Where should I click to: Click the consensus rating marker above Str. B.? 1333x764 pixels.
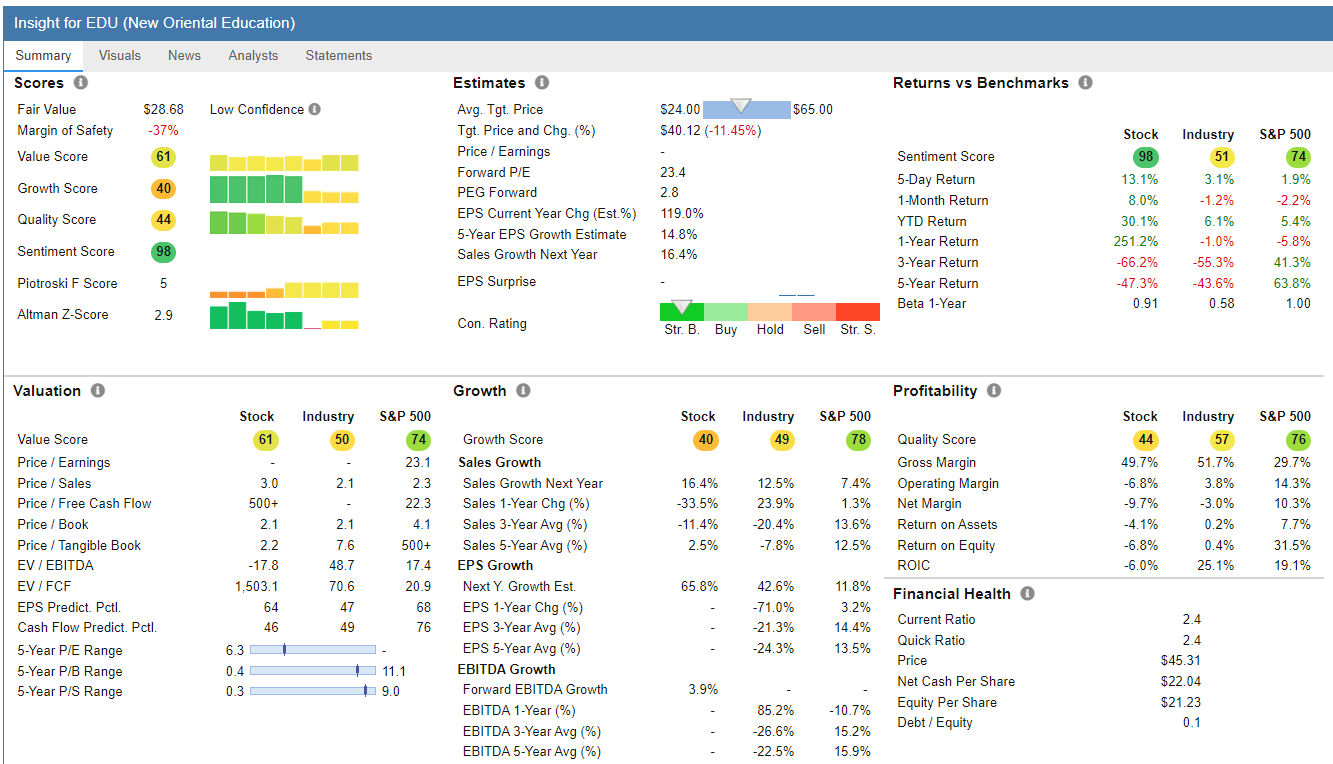682,306
